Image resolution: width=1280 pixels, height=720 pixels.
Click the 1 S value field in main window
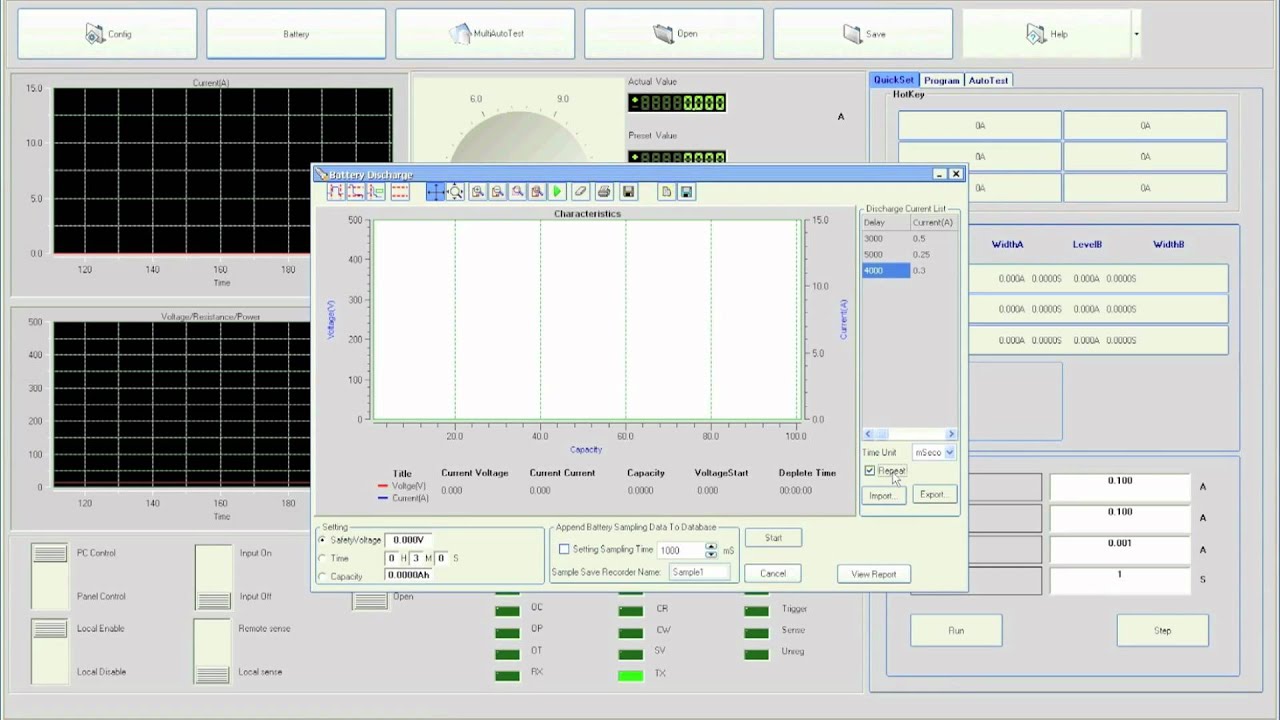click(1119, 580)
